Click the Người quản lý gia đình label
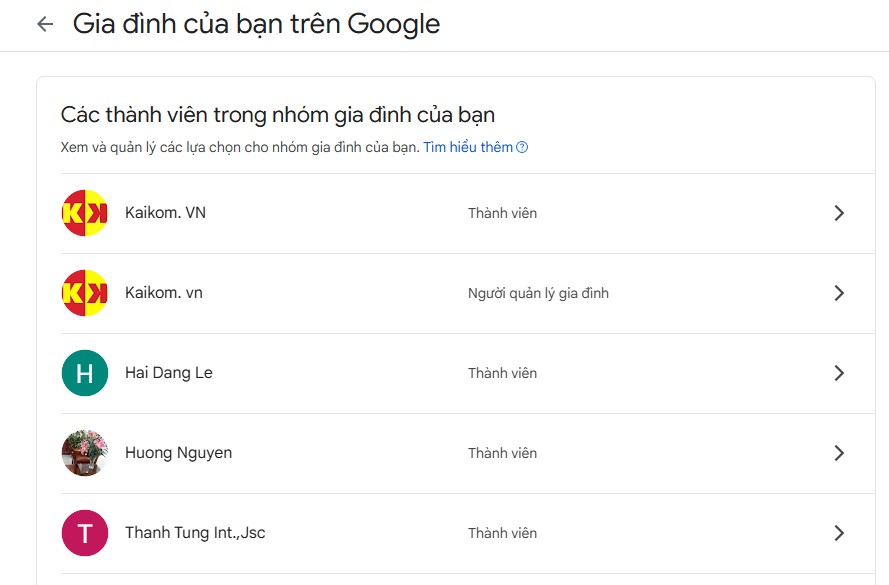Screen dimensions: 889x585 (538, 293)
